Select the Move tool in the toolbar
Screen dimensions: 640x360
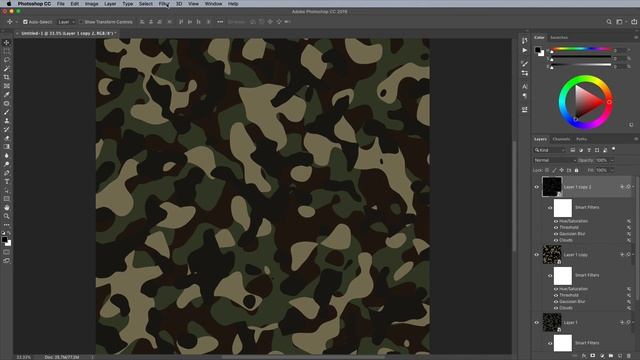pyautogui.click(x=7, y=42)
